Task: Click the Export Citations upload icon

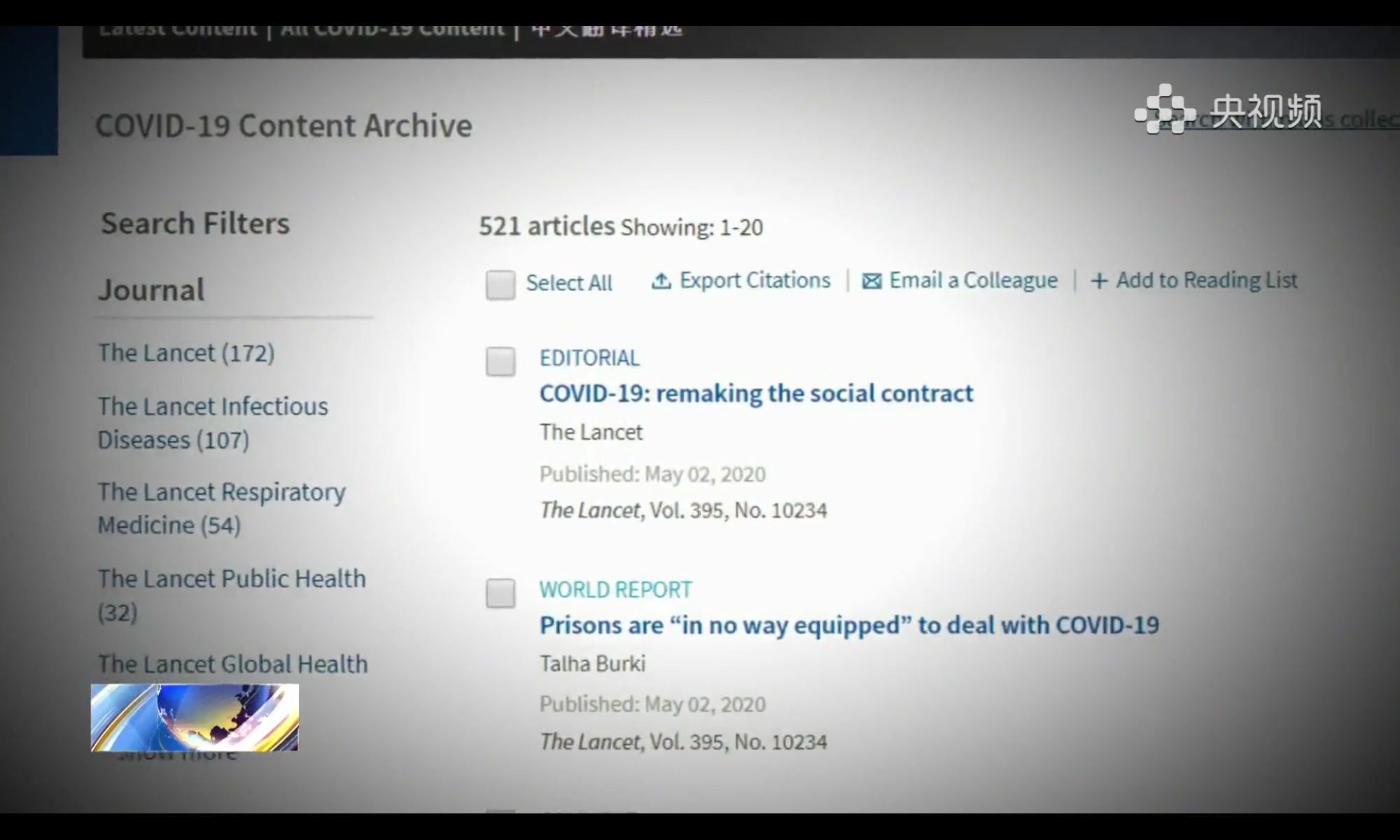Action: pos(661,281)
